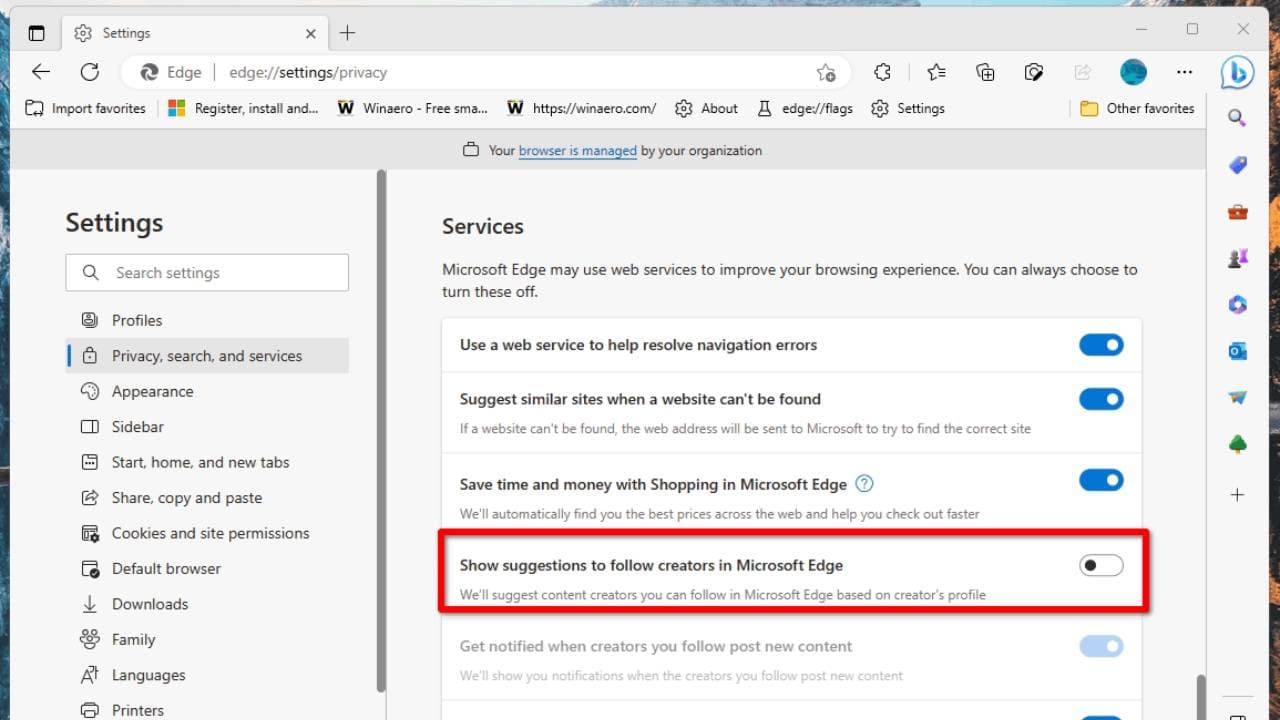Open the Printers settings section
1280x720 pixels.
tap(207, 710)
